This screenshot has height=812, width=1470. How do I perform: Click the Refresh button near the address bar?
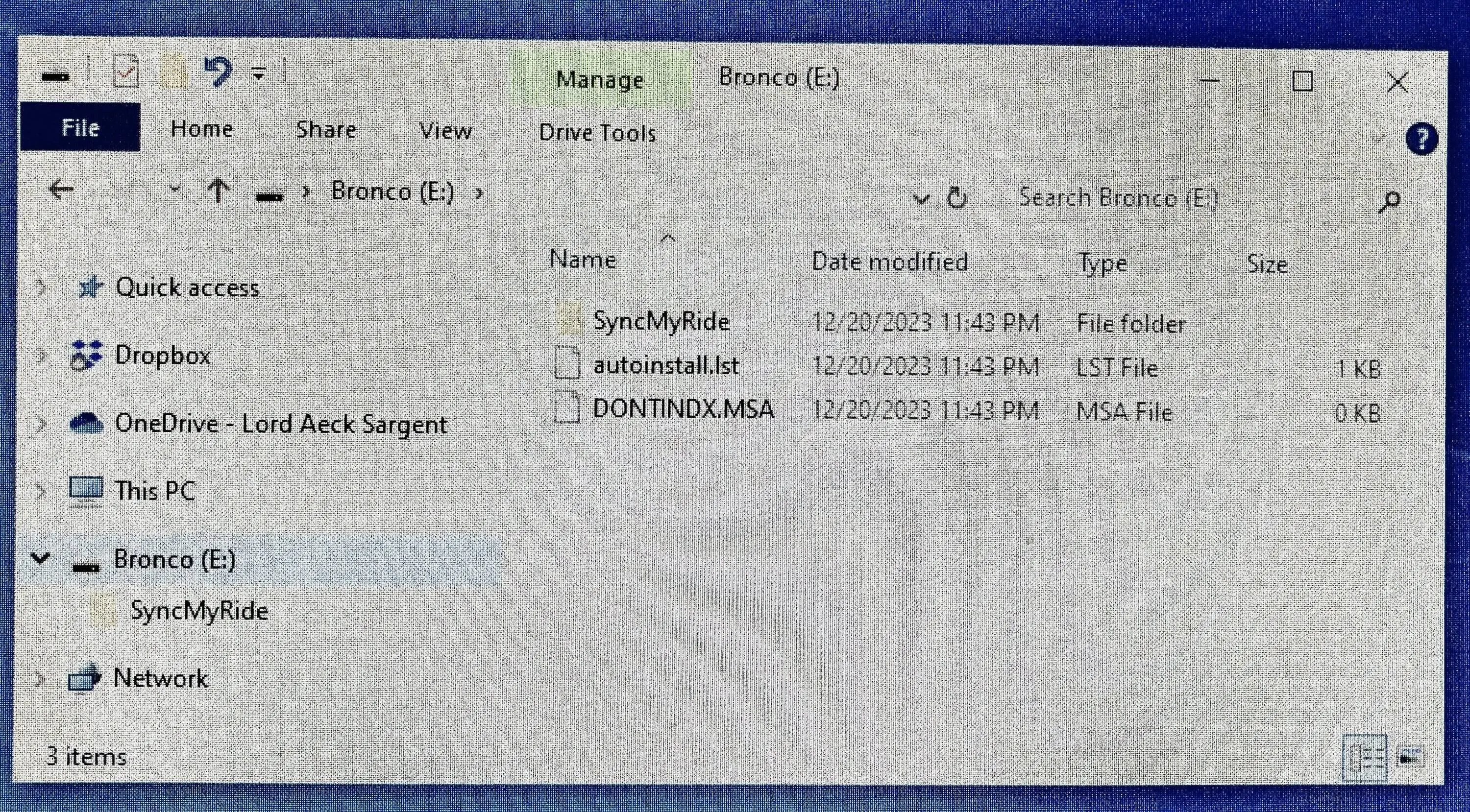pyautogui.click(x=956, y=198)
